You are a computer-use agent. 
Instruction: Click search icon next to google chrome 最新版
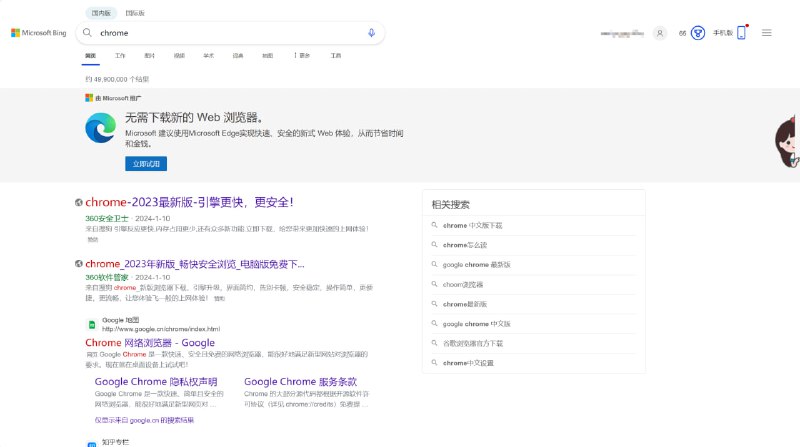tap(434, 264)
